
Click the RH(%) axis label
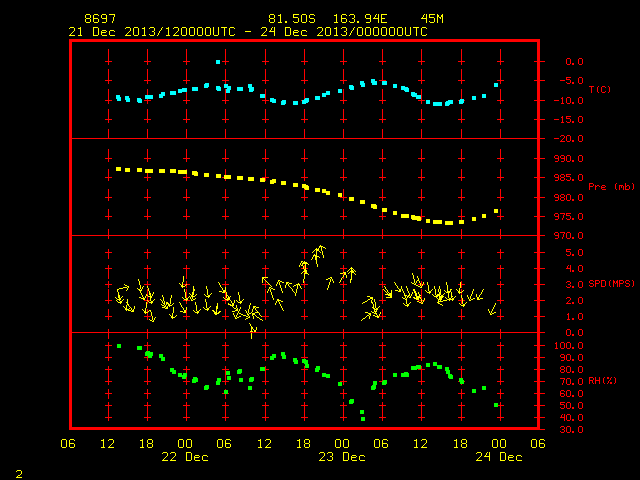pos(602,380)
